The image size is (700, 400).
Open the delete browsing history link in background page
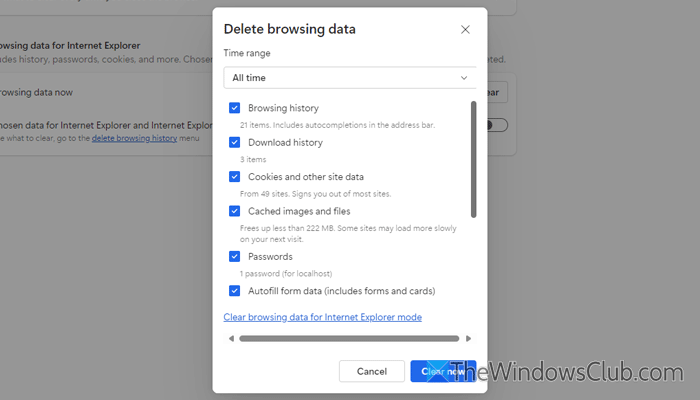pyautogui.click(x=134, y=138)
